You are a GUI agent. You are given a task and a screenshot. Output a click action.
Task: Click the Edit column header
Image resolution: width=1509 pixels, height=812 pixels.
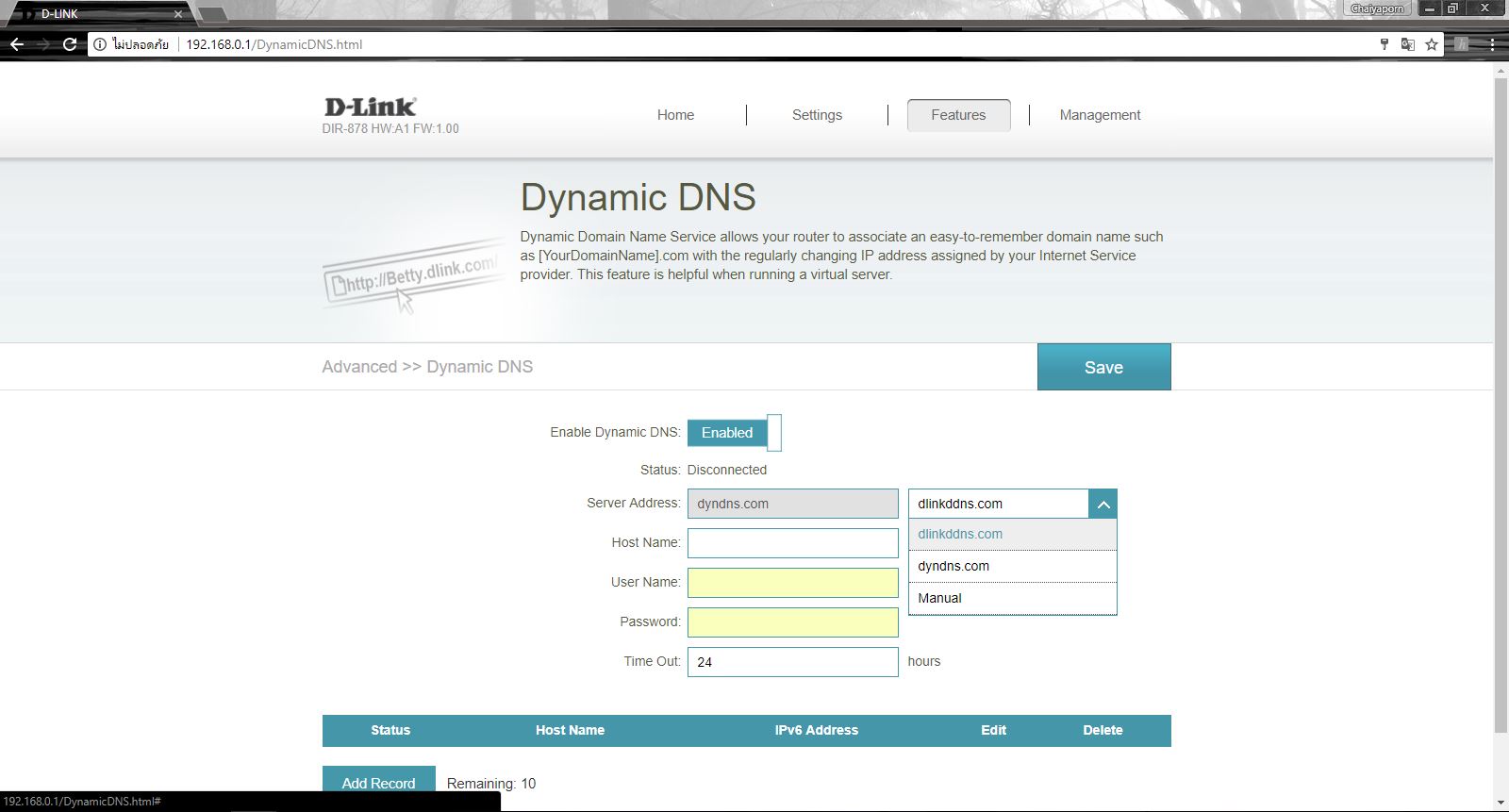tap(993, 730)
